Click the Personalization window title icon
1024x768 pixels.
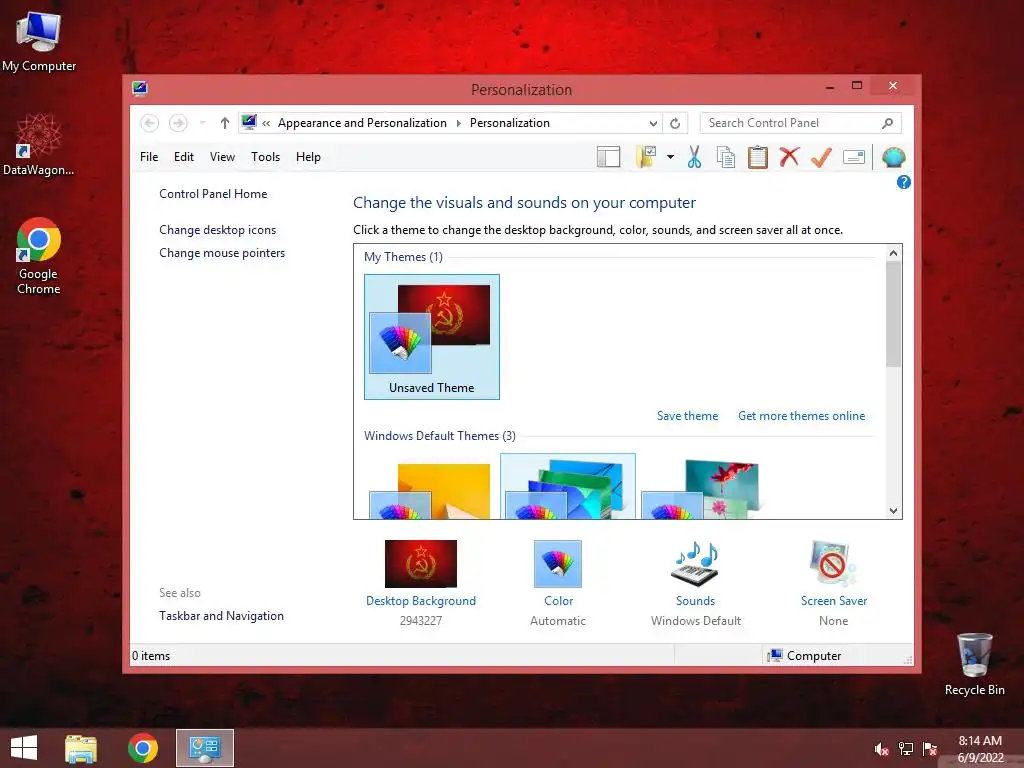click(x=139, y=89)
